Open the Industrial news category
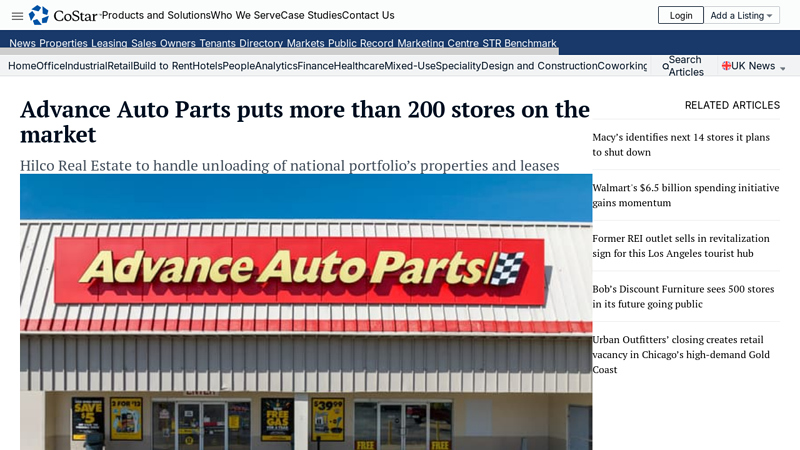 [86, 66]
